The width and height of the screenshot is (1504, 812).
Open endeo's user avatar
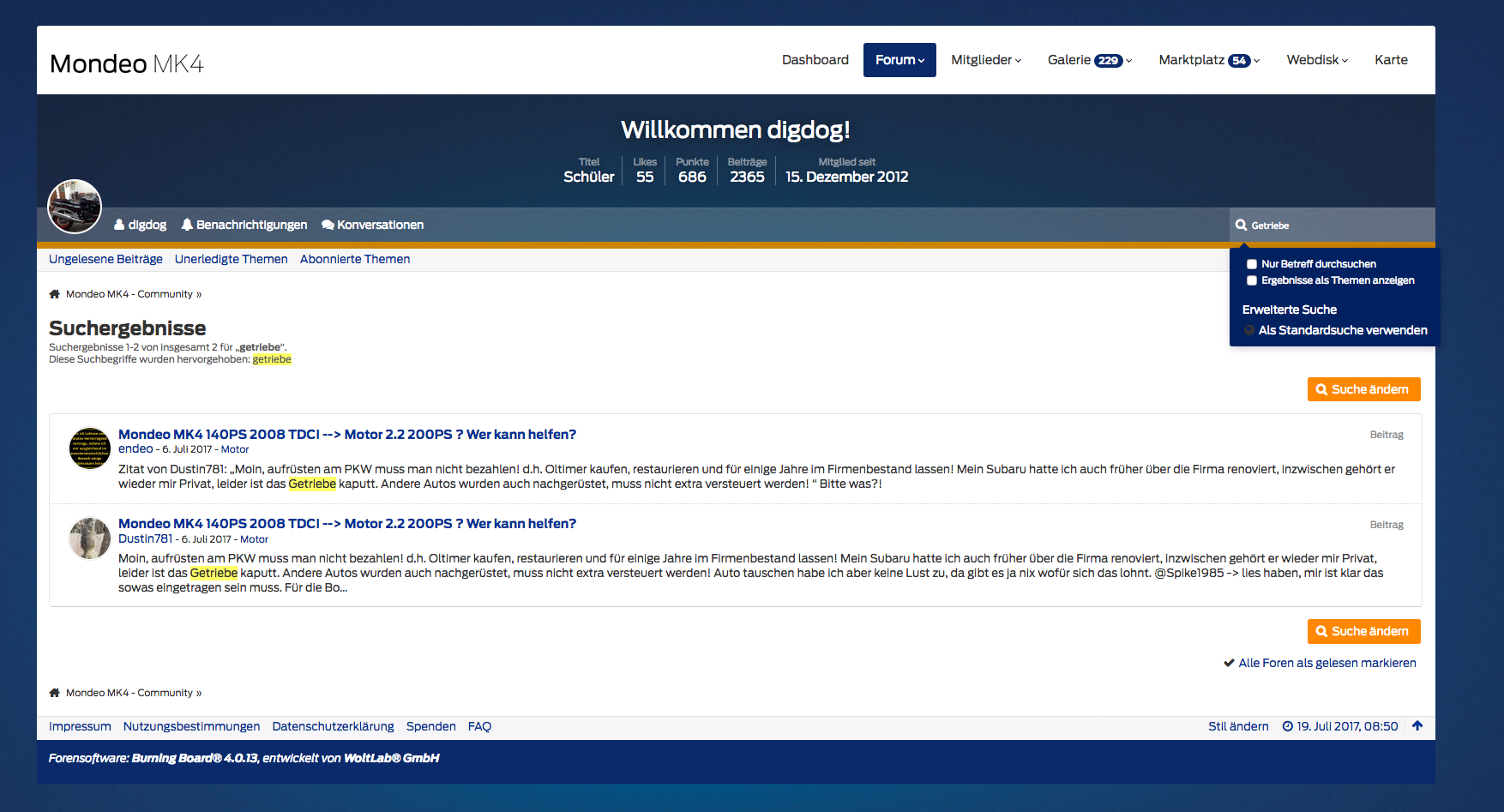pos(90,448)
